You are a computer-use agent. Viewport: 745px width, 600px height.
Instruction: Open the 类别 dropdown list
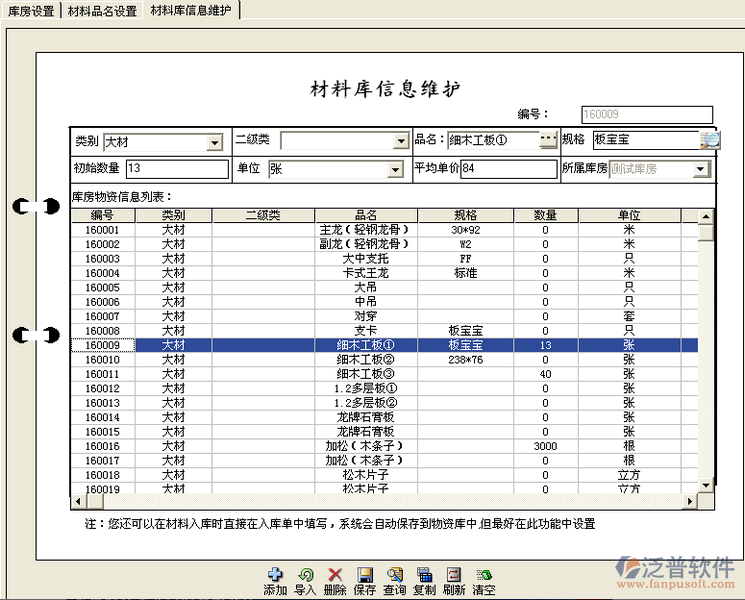pos(214,143)
